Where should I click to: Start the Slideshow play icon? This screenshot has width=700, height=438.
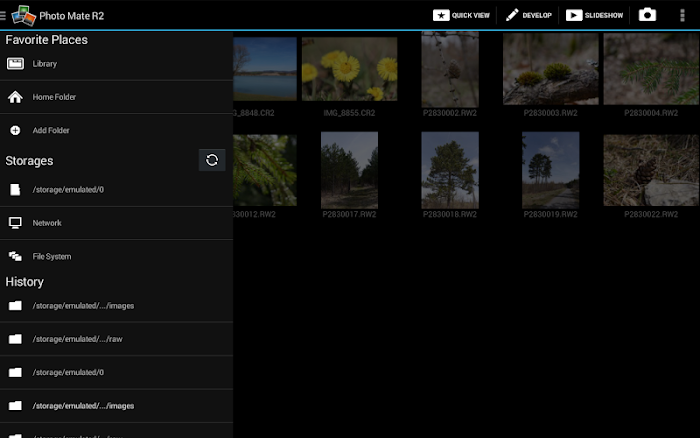pos(574,16)
